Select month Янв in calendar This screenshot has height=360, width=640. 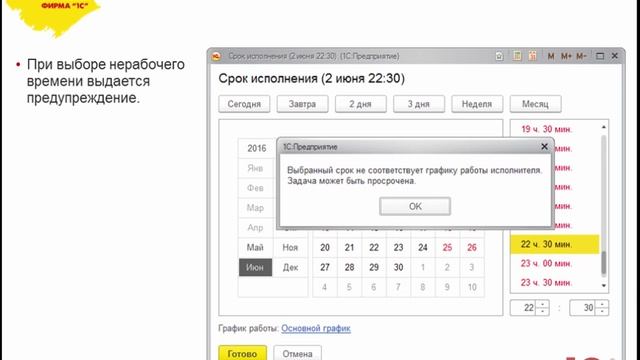coord(255,168)
